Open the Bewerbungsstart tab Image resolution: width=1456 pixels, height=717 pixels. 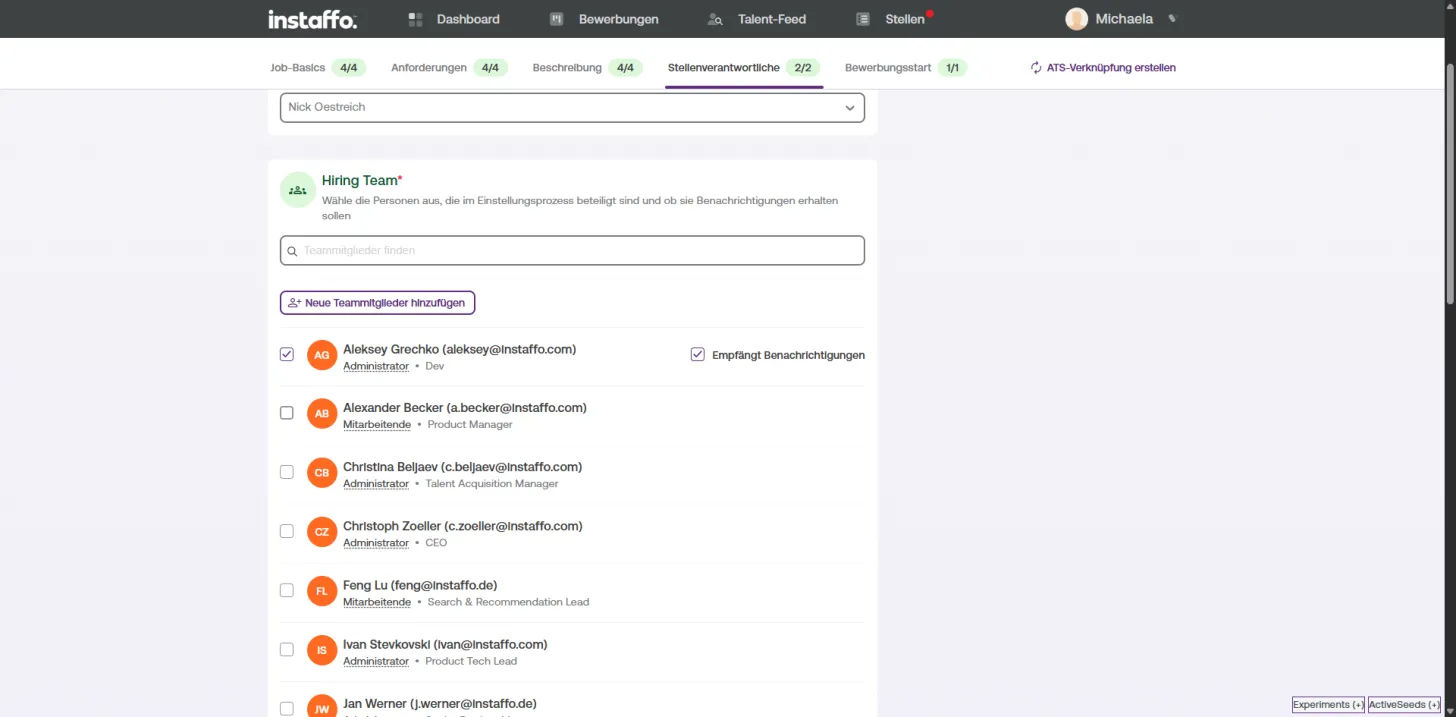click(906, 68)
